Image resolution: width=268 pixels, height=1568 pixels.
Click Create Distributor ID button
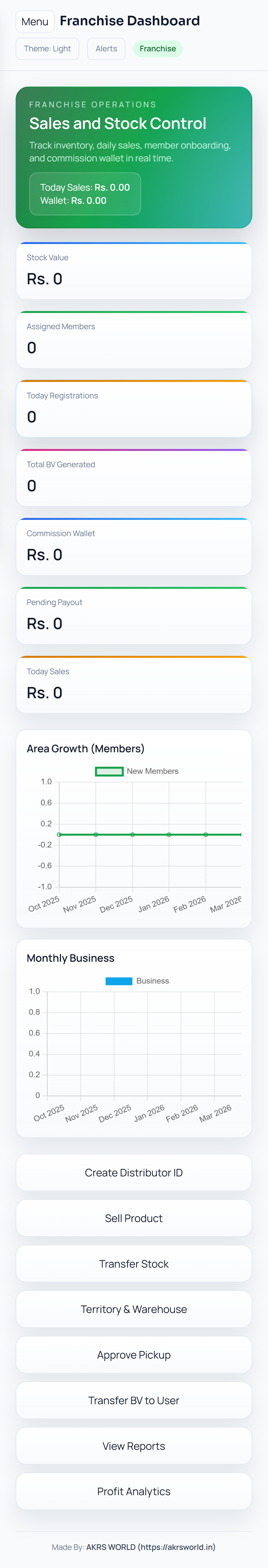click(134, 1172)
